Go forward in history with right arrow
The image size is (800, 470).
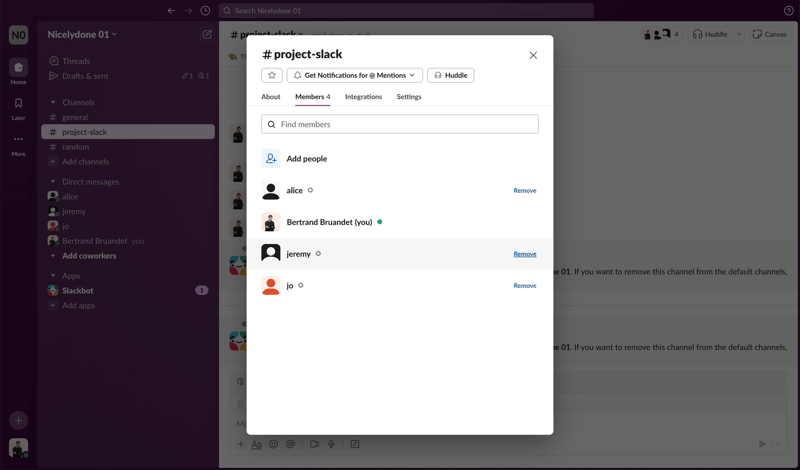[x=188, y=11]
